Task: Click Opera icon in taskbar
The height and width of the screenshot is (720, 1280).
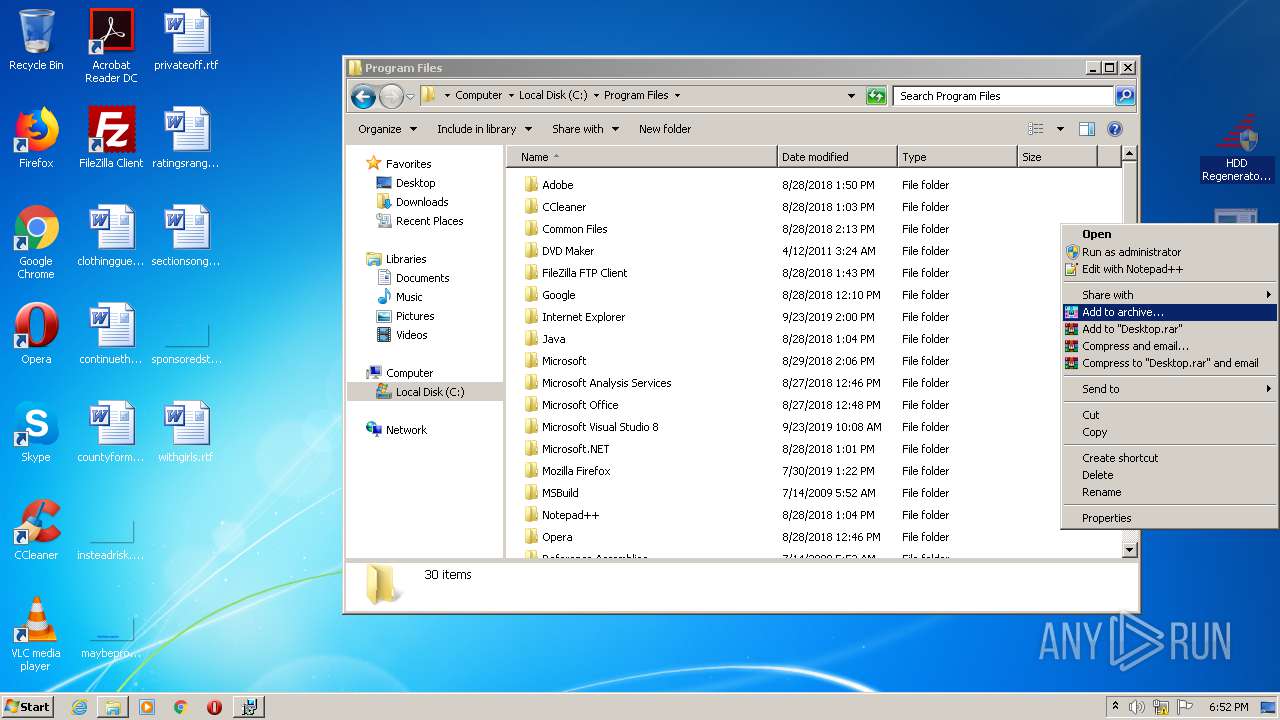Action: 214,707
